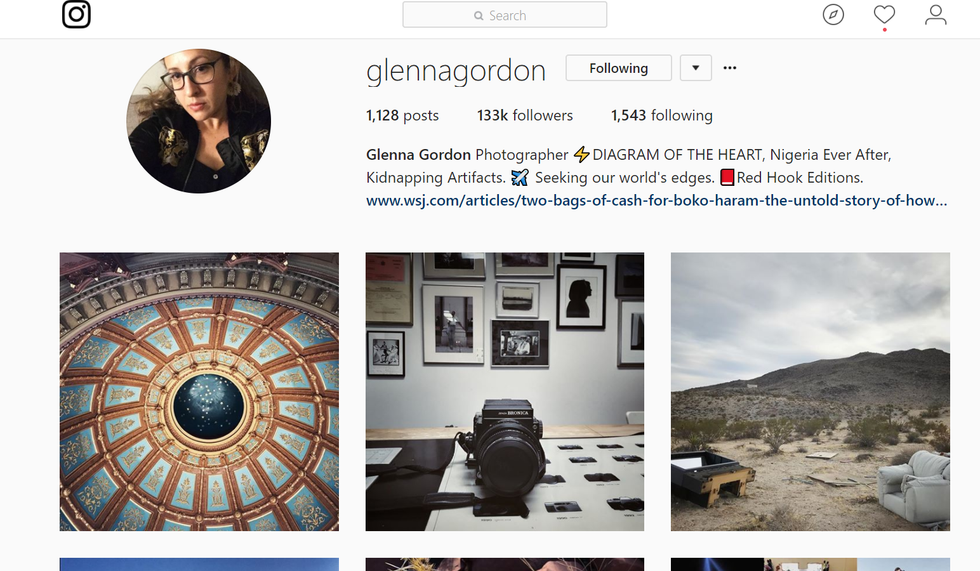This screenshot has height=571, width=980.
Task: Open the 133k followers list
Action: 525,116
